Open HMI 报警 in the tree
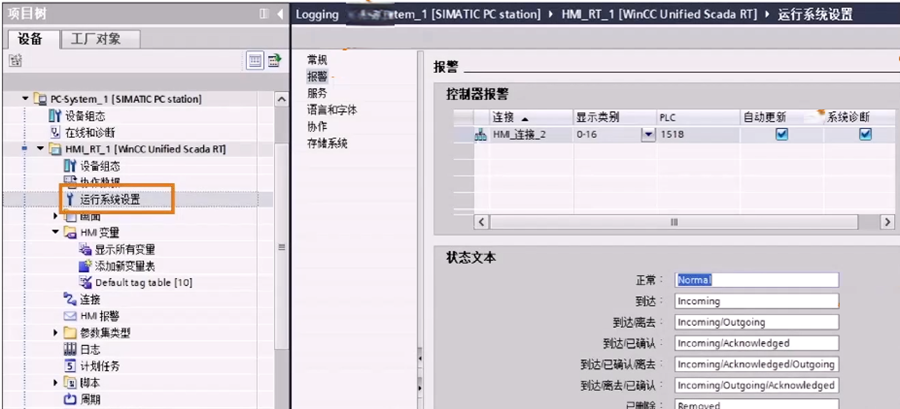 click(x=100, y=316)
